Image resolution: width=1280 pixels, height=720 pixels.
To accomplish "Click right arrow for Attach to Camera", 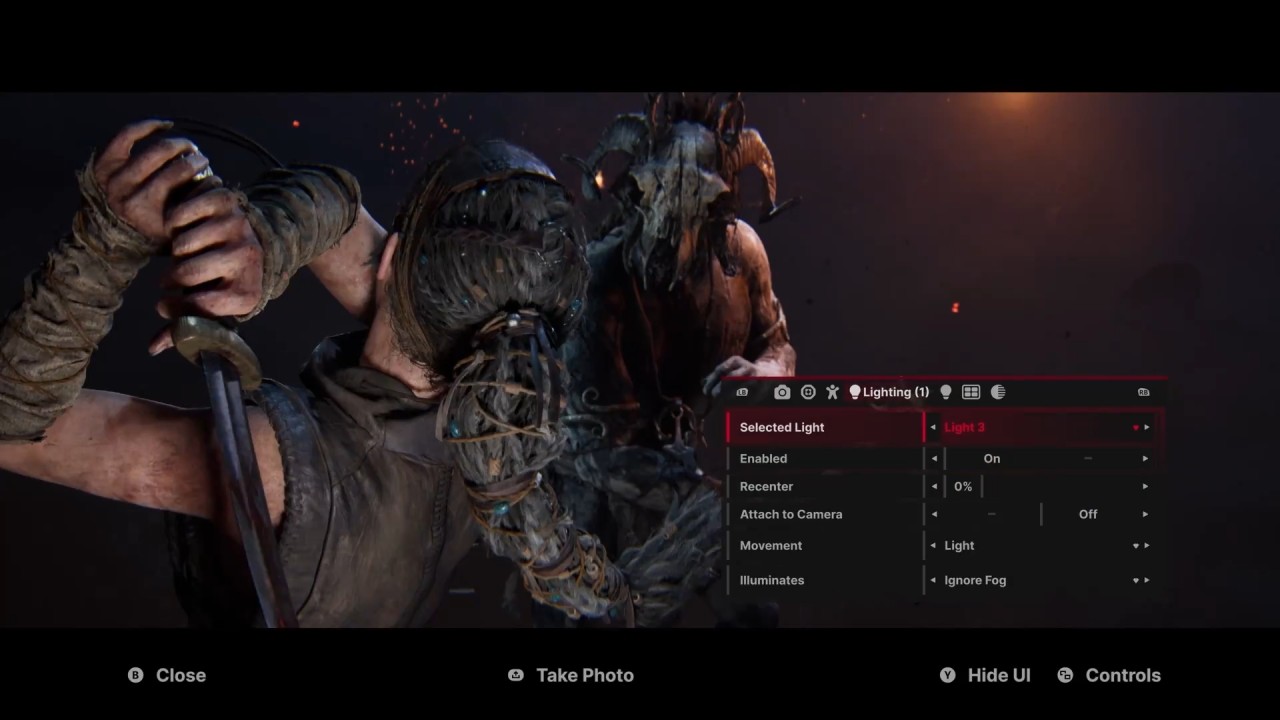I will point(1146,514).
